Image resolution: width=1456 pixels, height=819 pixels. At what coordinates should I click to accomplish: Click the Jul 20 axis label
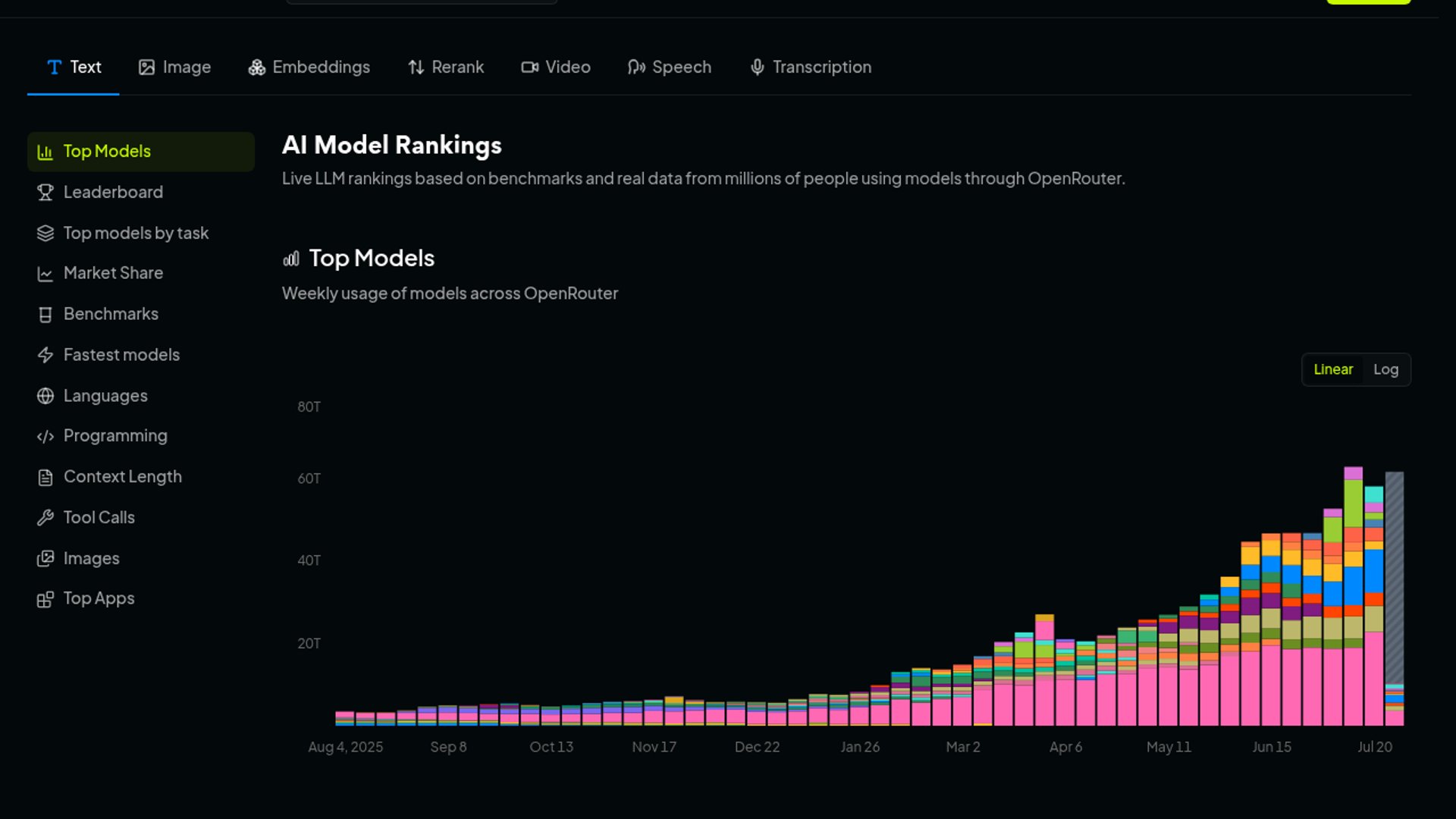click(x=1375, y=748)
